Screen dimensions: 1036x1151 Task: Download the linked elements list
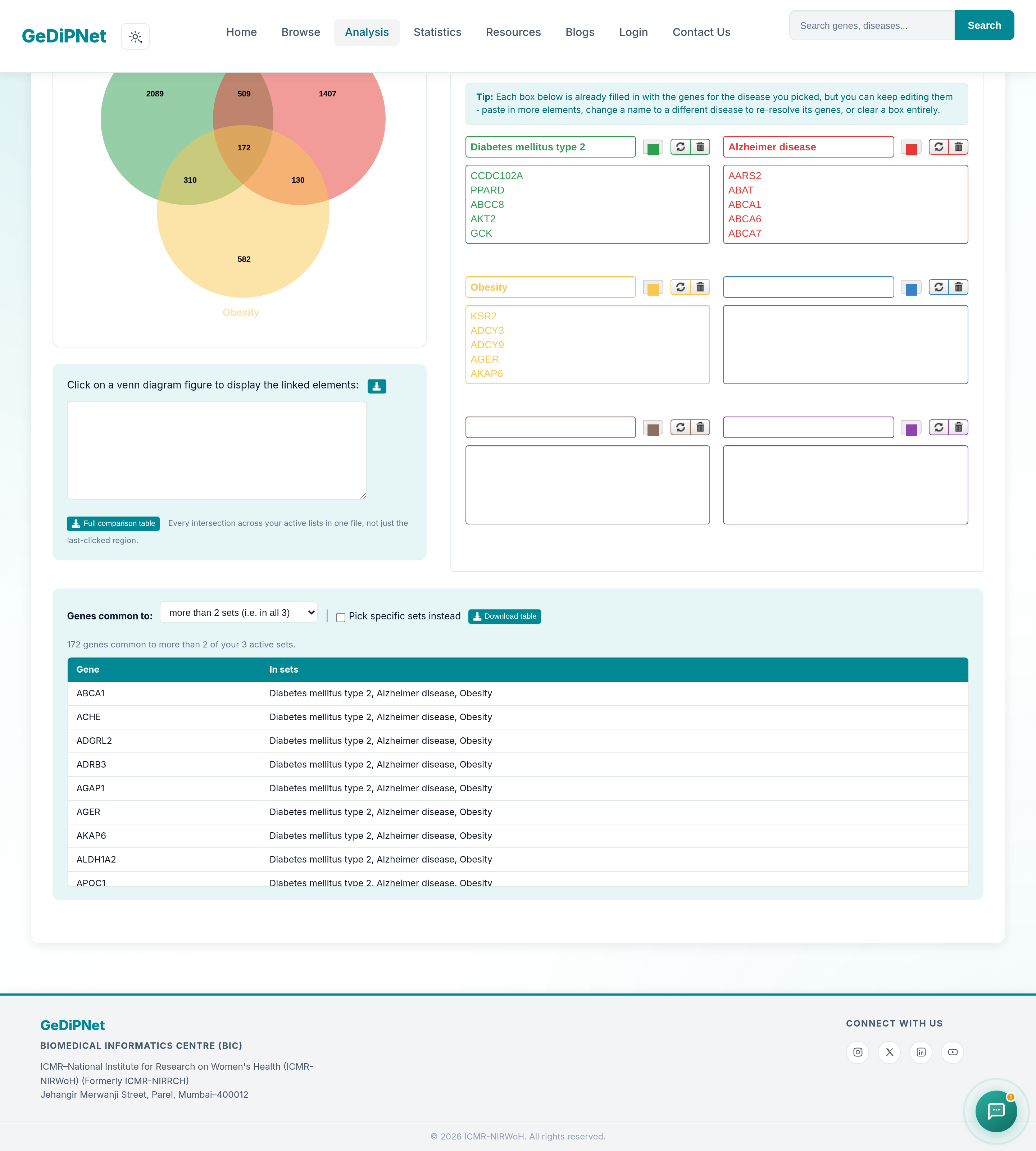(377, 386)
